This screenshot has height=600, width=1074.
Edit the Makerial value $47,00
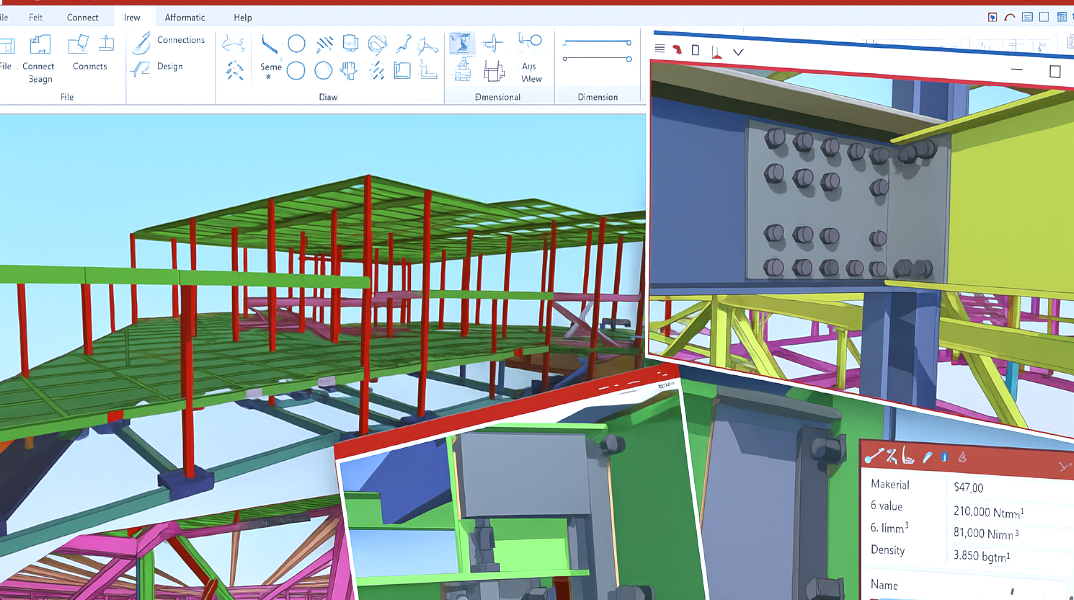click(968, 487)
